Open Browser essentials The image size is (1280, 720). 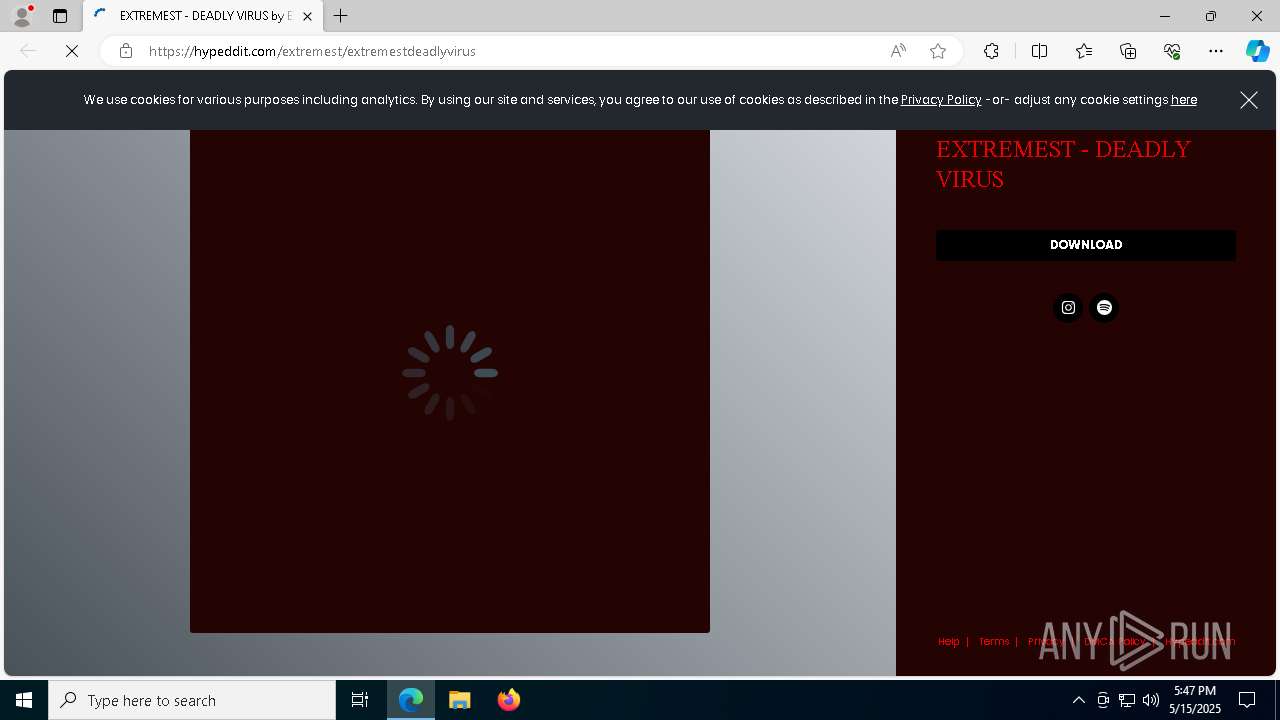(x=1172, y=51)
